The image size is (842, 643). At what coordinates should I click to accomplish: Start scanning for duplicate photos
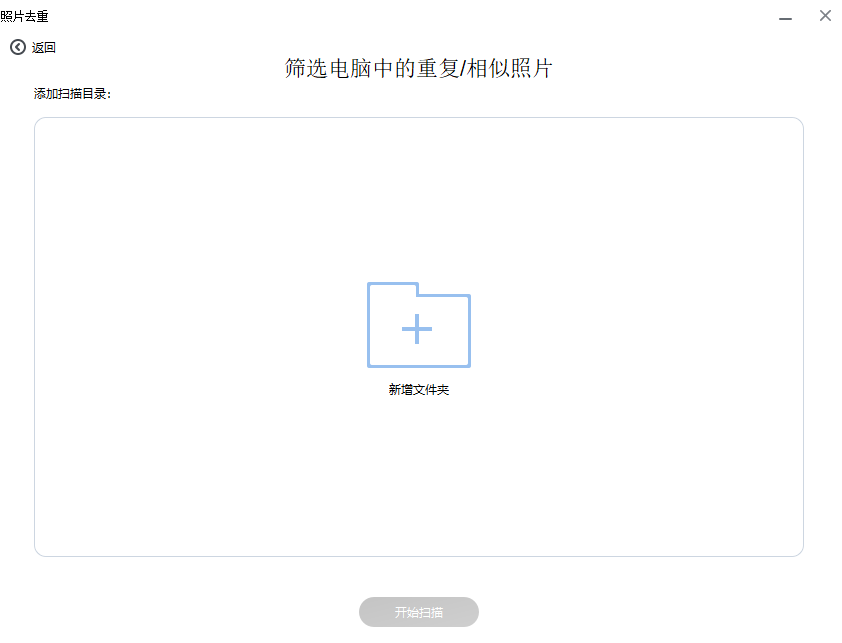[x=418, y=612]
